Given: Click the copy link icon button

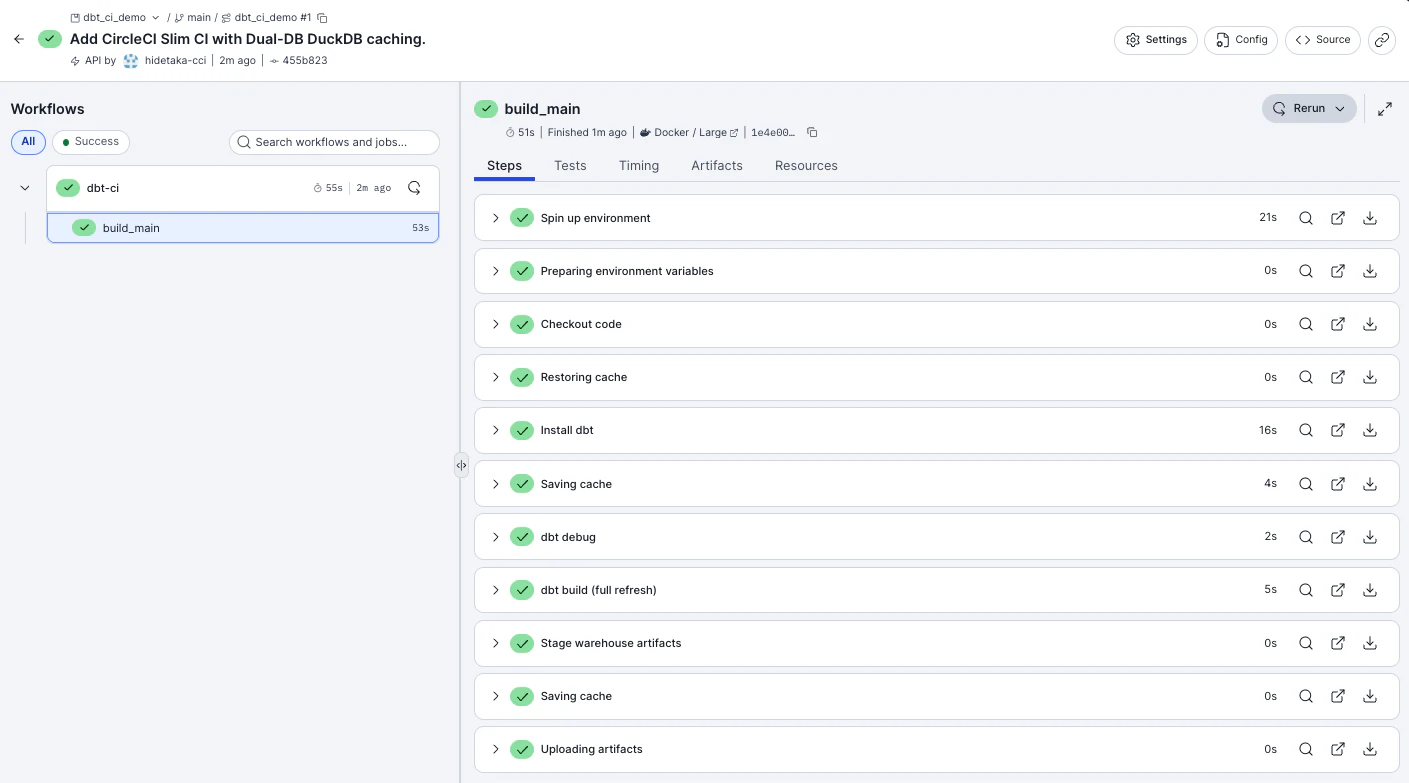Looking at the screenshot, I should point(1382,40).
